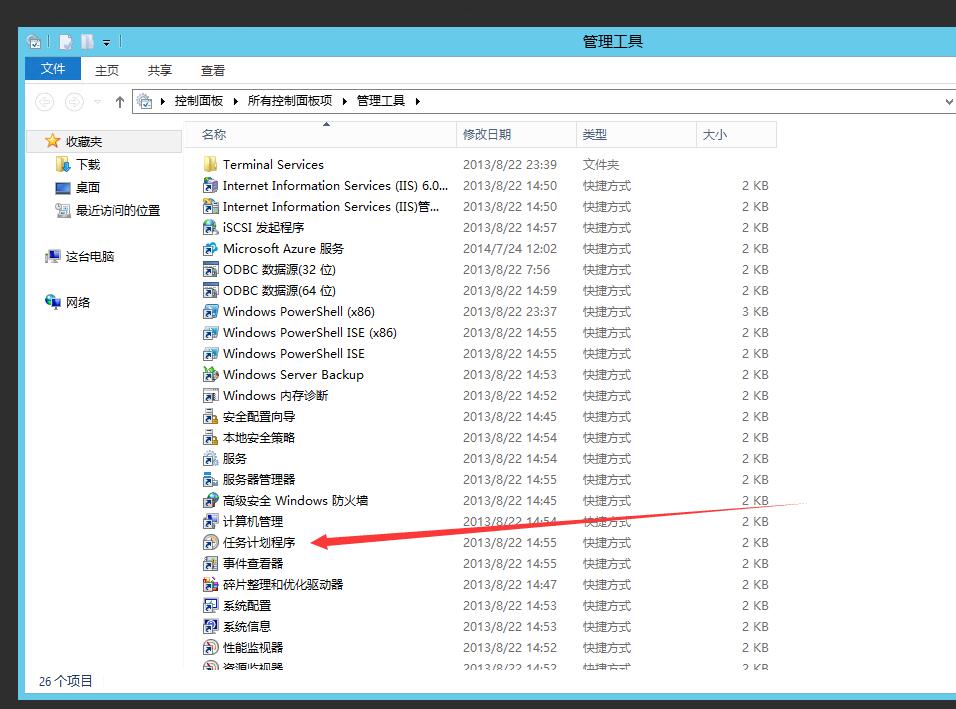Go up one folder level with the up arrow
Screen dimensions: 956x709
[x=120, y=102]
